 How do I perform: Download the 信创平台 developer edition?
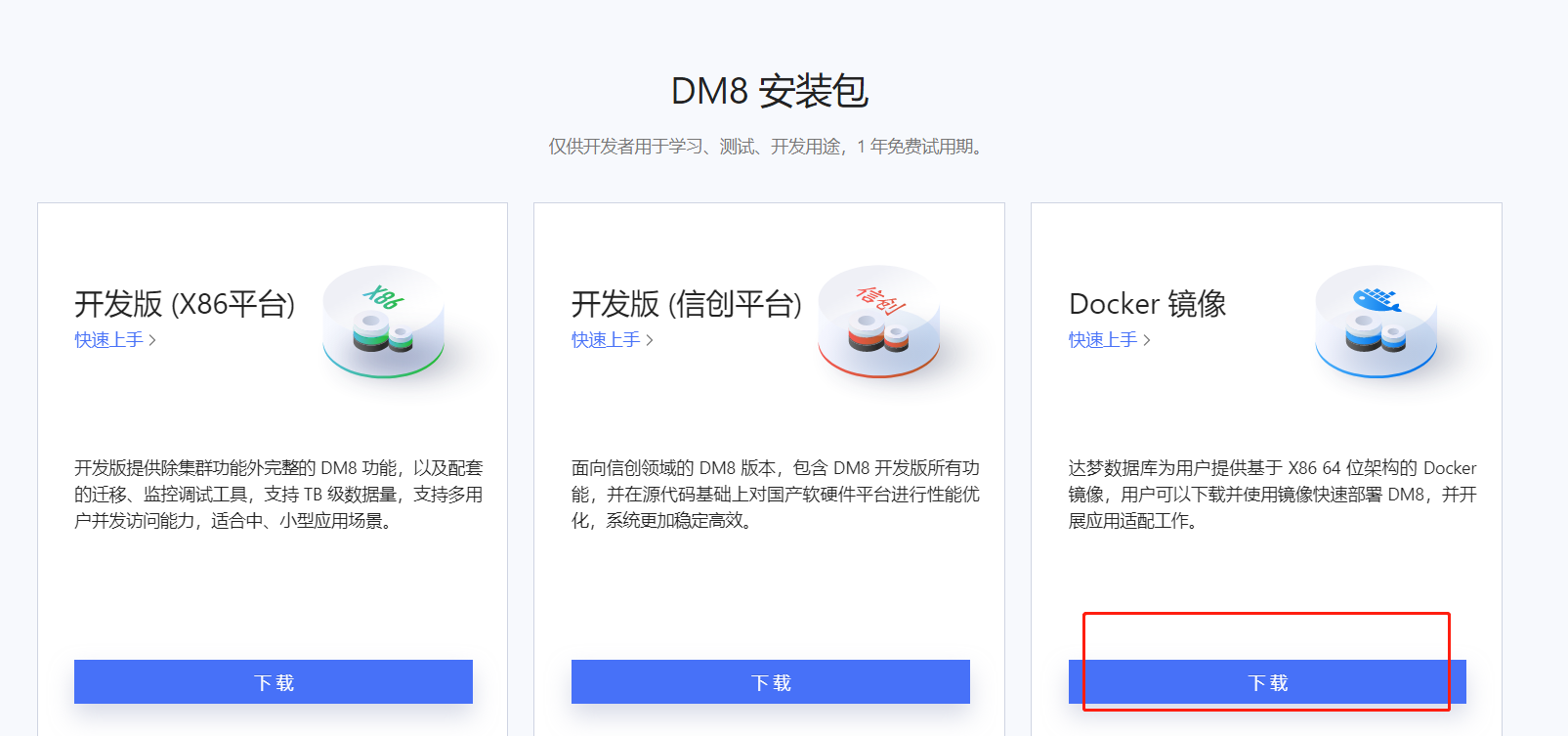[771, 682]
